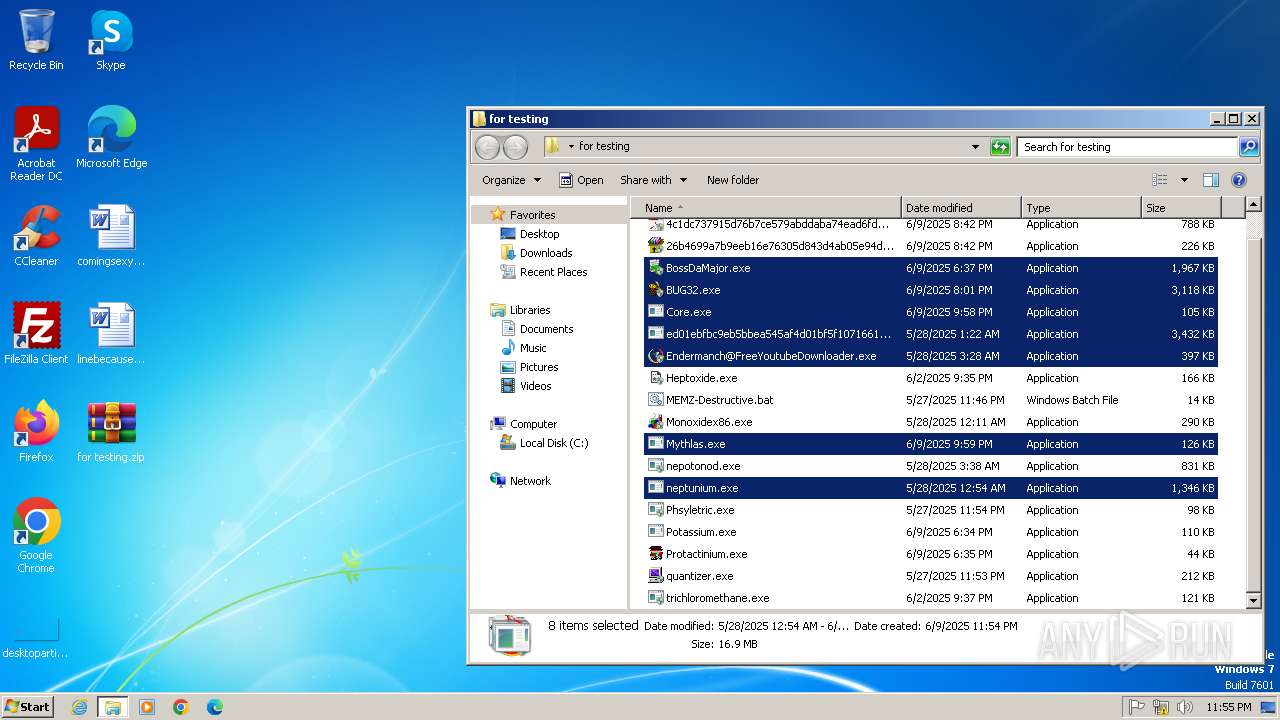This screenshot has height=720, width=1280.
Task: Sort files by the Type column header
Action: [1081, 208]
